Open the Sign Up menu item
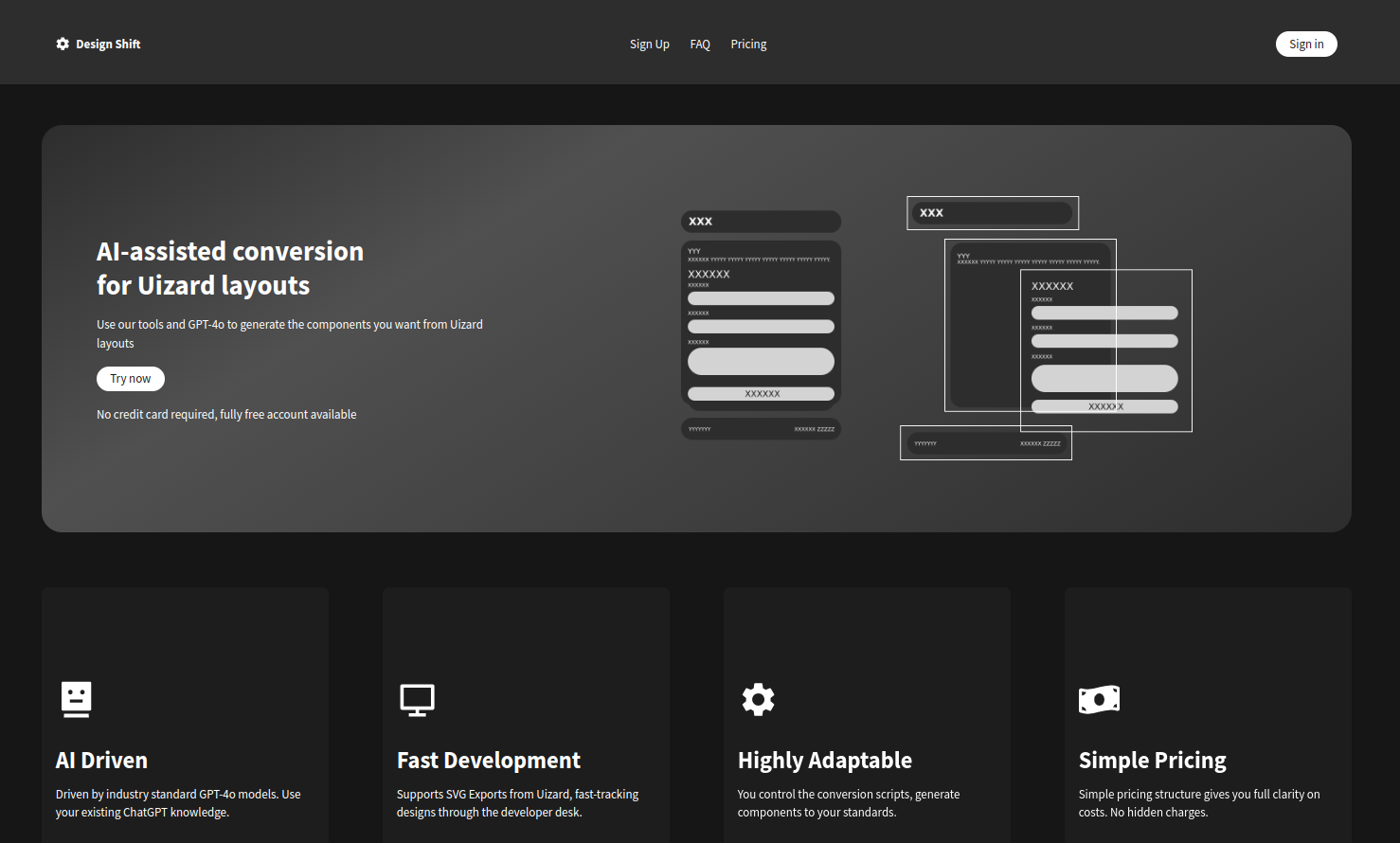1400x843 pixels. 649,44
